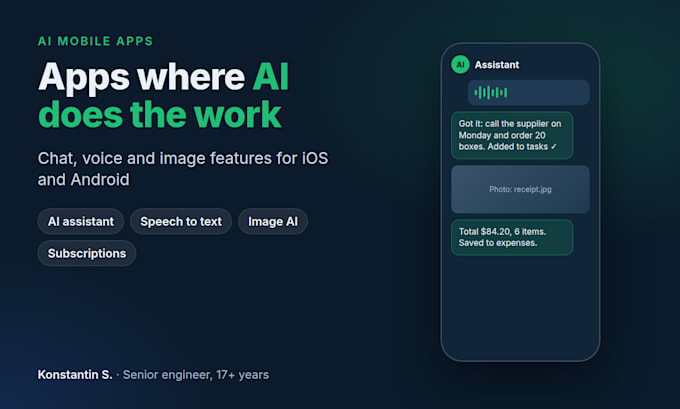680x409 pixels.
Task: Click the Assistant chat title
Action: coord(497,65)
